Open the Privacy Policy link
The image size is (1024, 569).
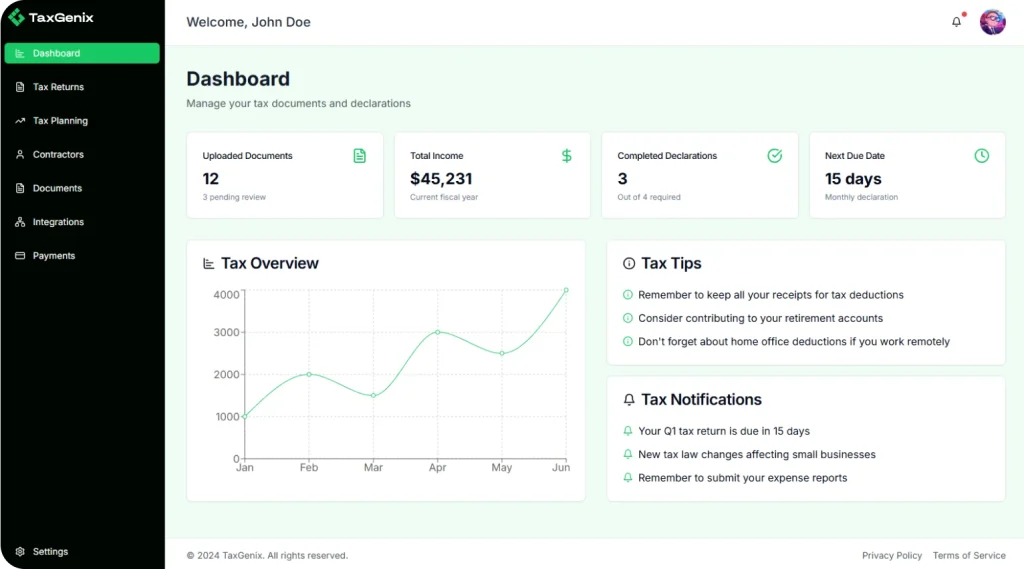point(892,555)
